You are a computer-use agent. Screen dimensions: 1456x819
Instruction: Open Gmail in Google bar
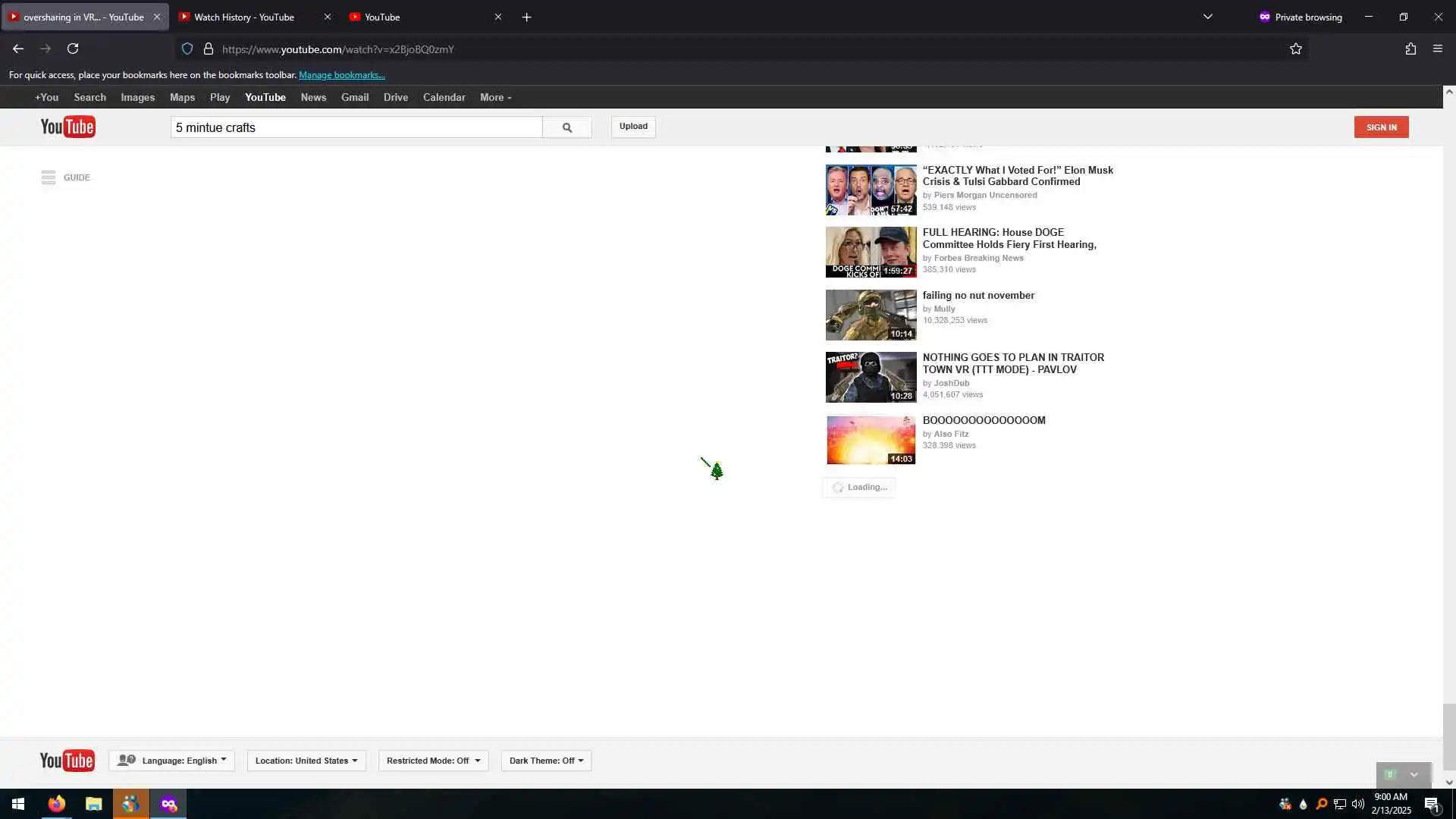(x=354, y=98)
